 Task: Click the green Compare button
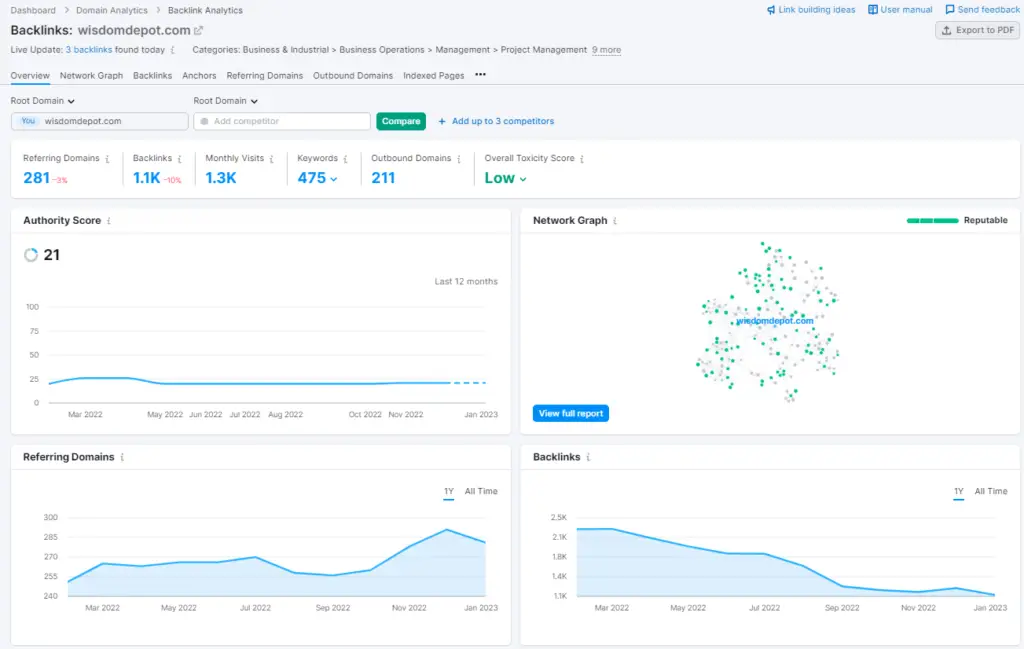tap(401, 121)
